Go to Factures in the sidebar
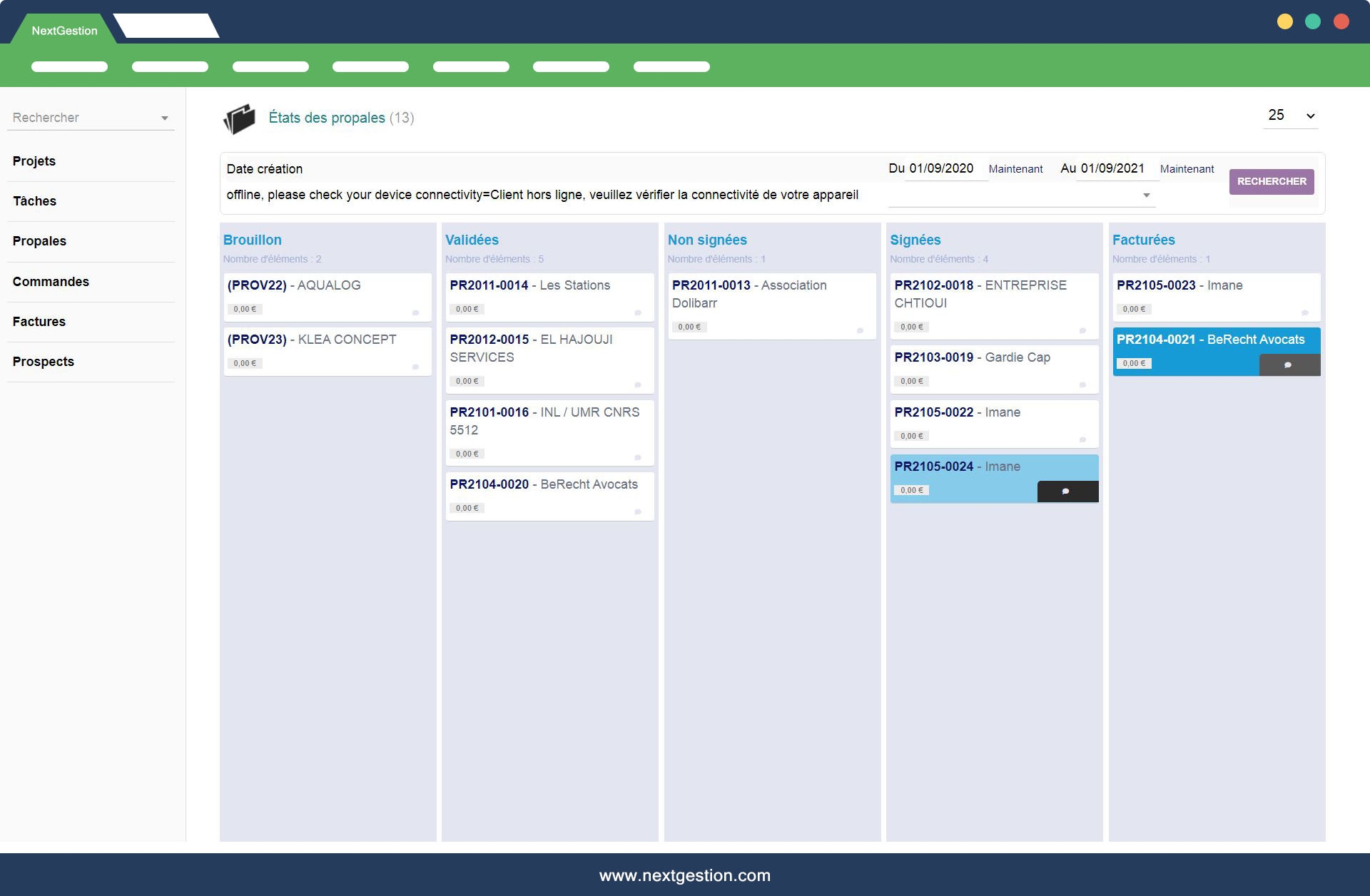The height and width of the screenshot is (896, 1370). point(39,322)
